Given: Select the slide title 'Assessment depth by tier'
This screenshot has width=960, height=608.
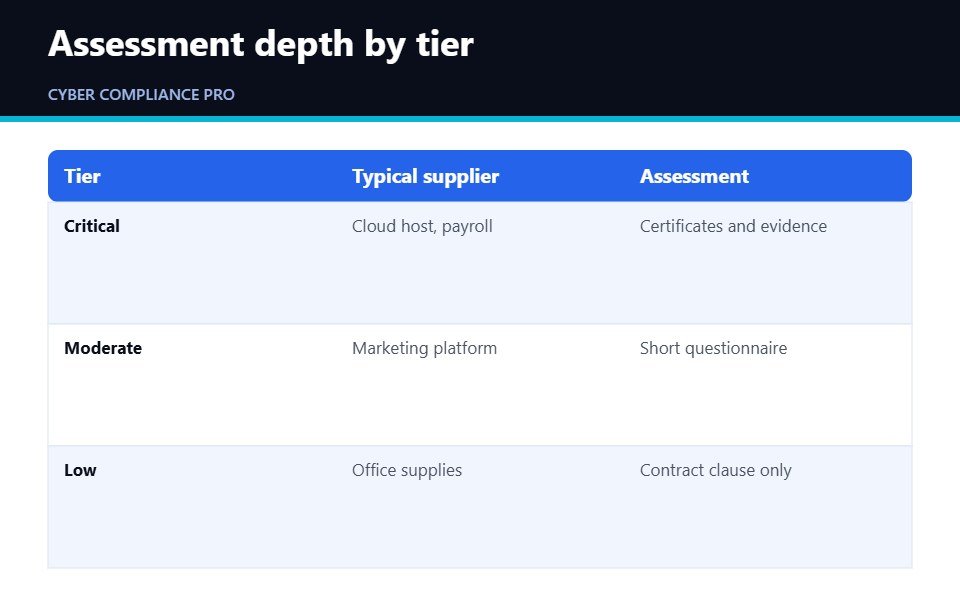Looking at the screenshot, I should 261,44.
